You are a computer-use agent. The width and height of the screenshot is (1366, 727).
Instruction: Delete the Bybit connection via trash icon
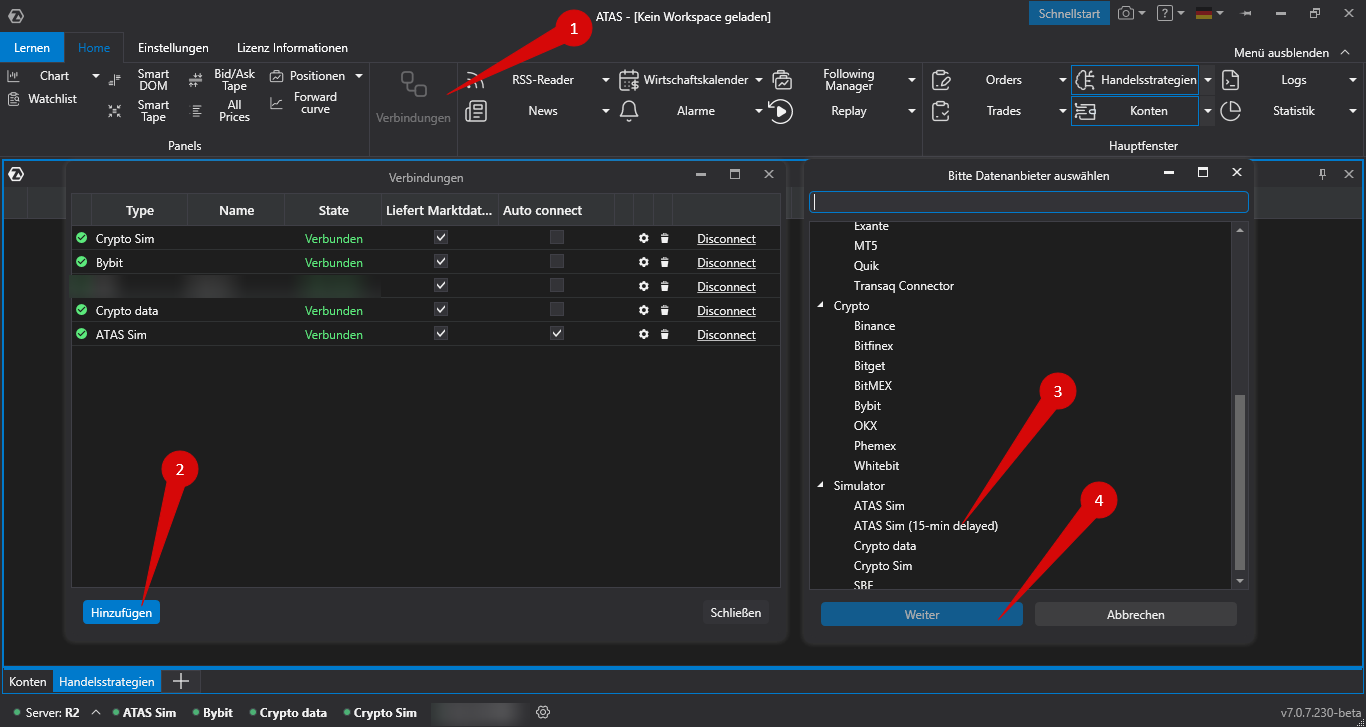click(664, 263)
